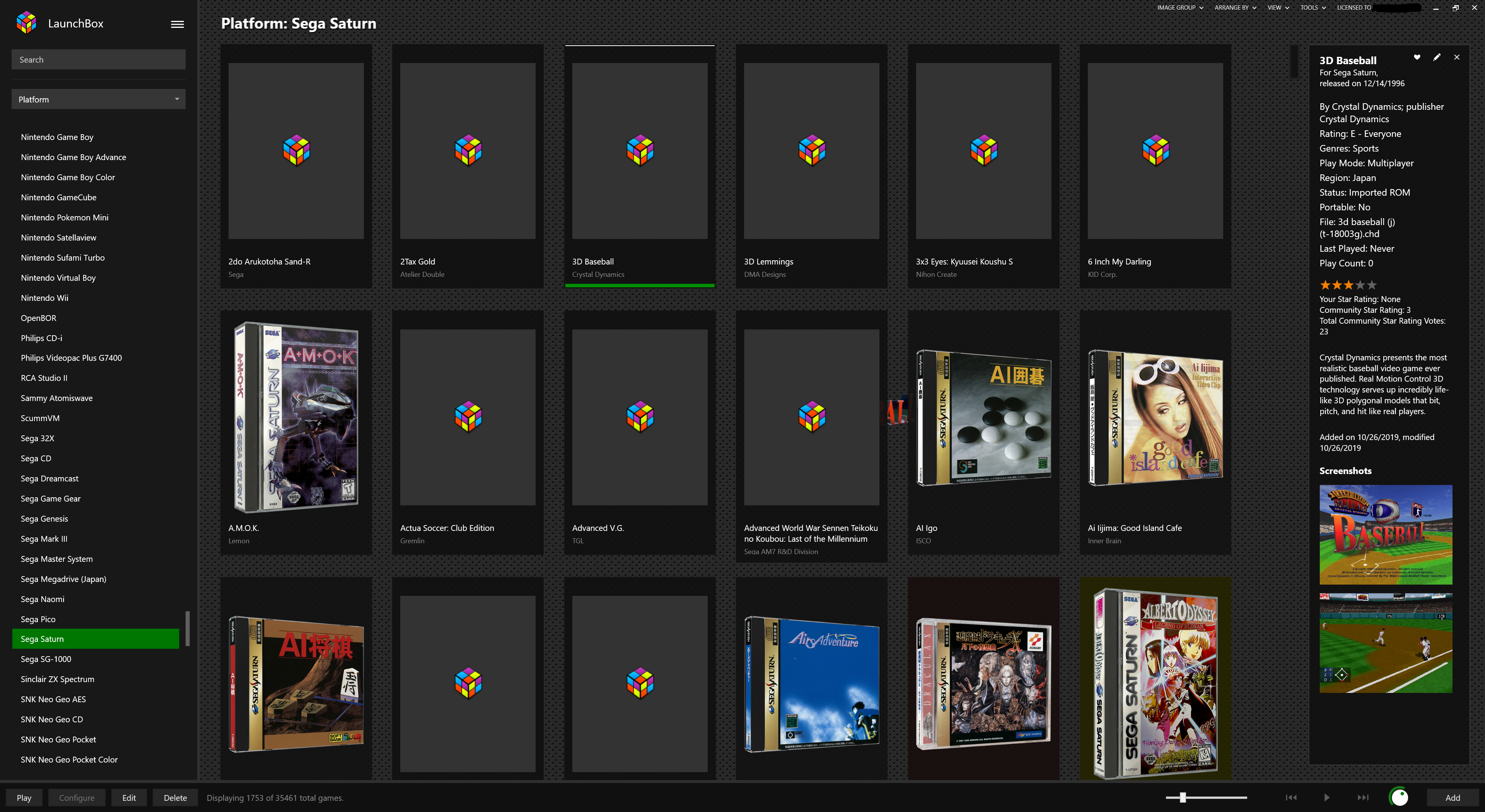Click the green circular status icon
Image resolution: width=1485 pixels, height=812 pixels.
tap(1399, 797)
